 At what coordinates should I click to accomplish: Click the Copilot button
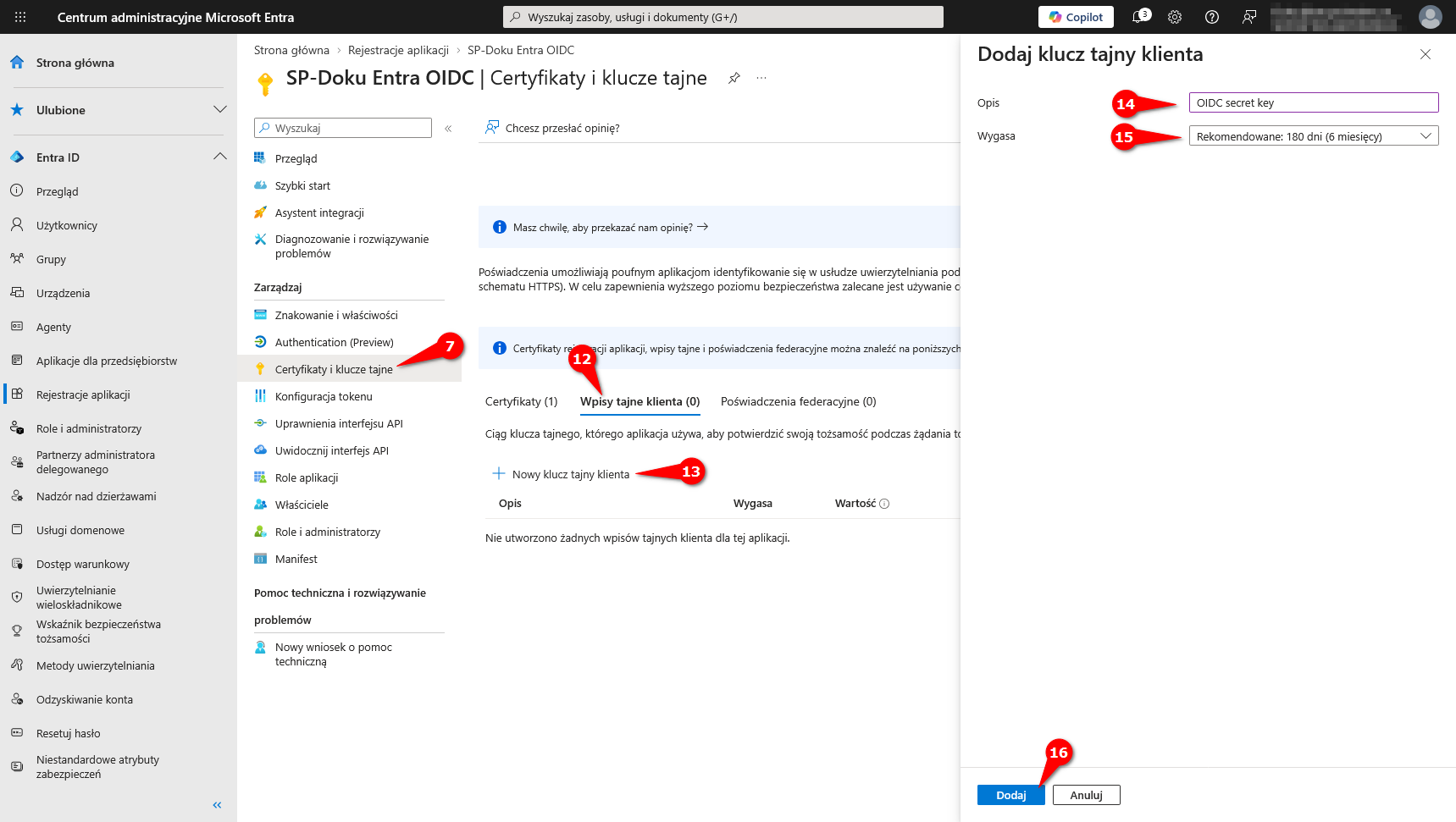(1076, 17)
